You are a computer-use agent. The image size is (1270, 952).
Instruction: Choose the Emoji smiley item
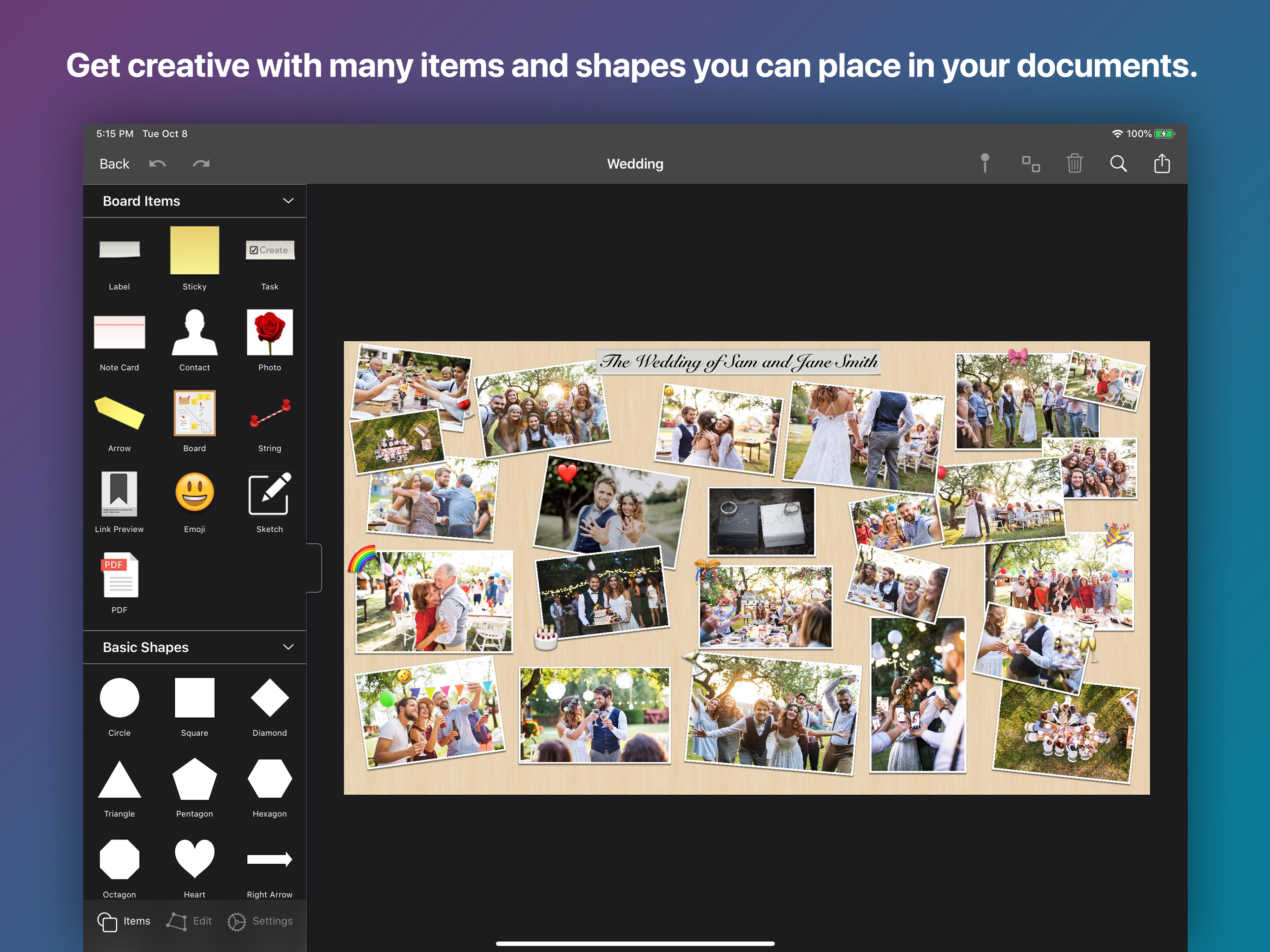(x=194, y=493)
